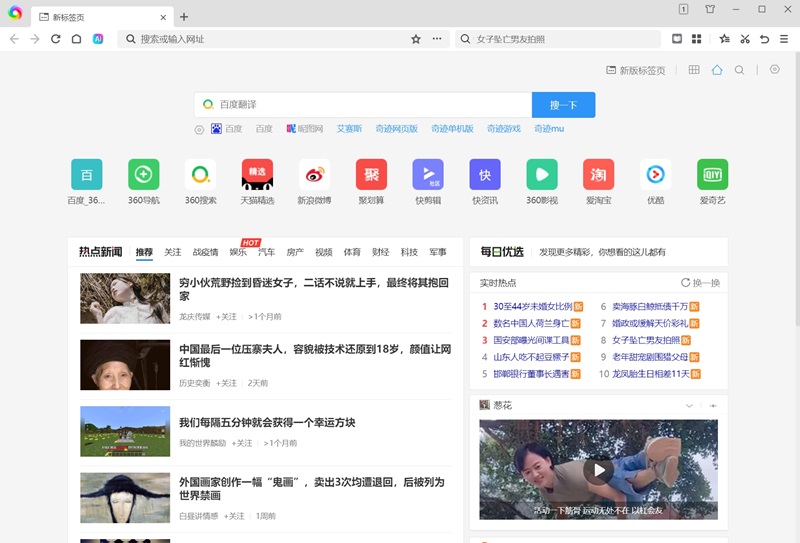Open the page settings circle icon

774,69
